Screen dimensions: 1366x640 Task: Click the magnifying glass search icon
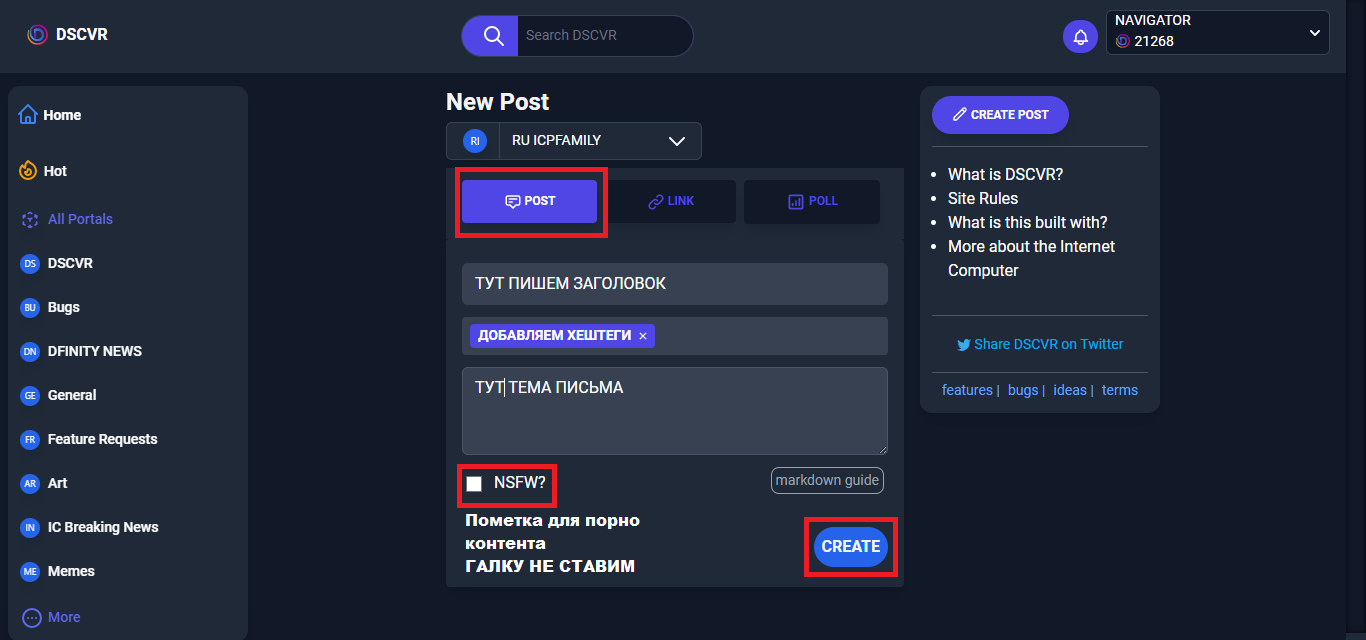click(x=493, y=36)
